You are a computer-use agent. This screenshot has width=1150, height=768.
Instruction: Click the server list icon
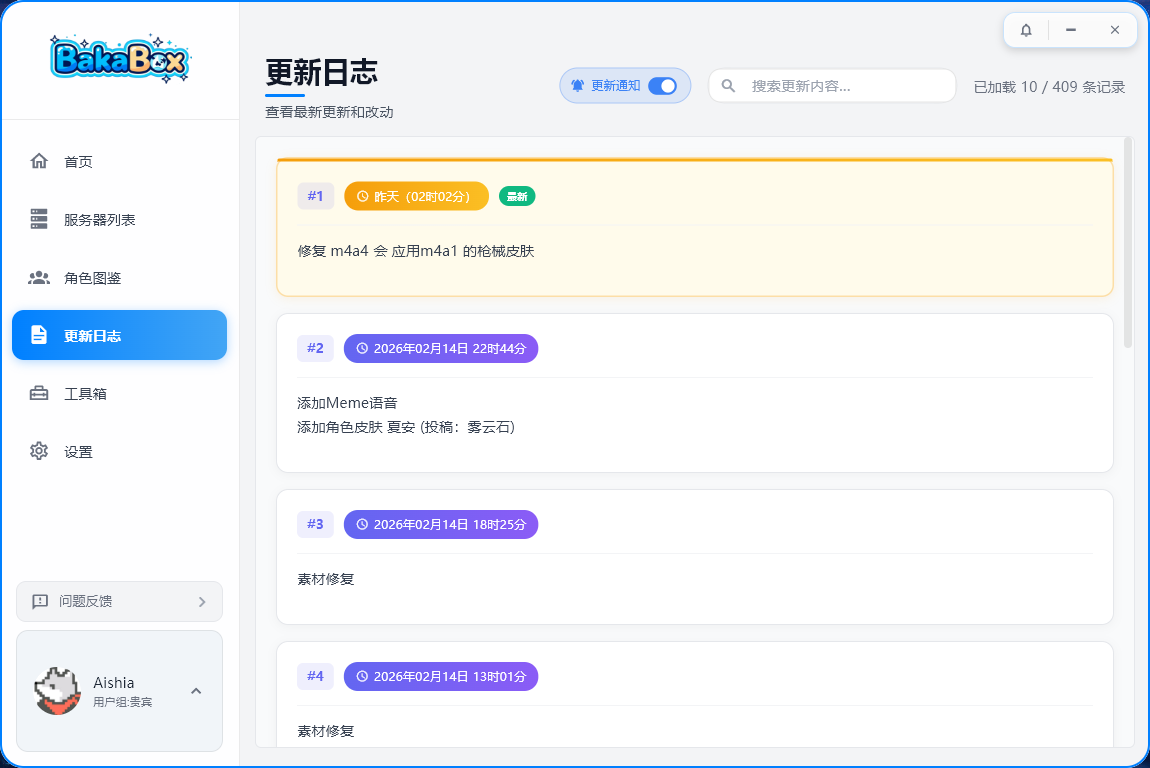click(39, 220)
